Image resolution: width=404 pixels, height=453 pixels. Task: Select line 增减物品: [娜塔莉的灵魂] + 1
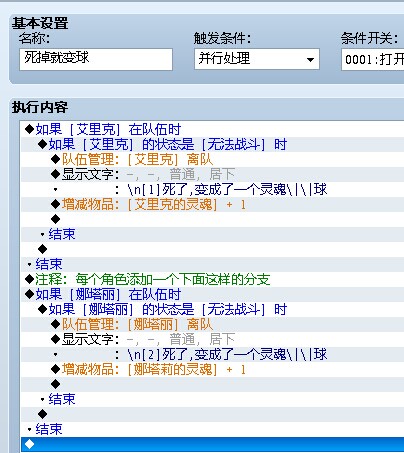pos(212,369)
